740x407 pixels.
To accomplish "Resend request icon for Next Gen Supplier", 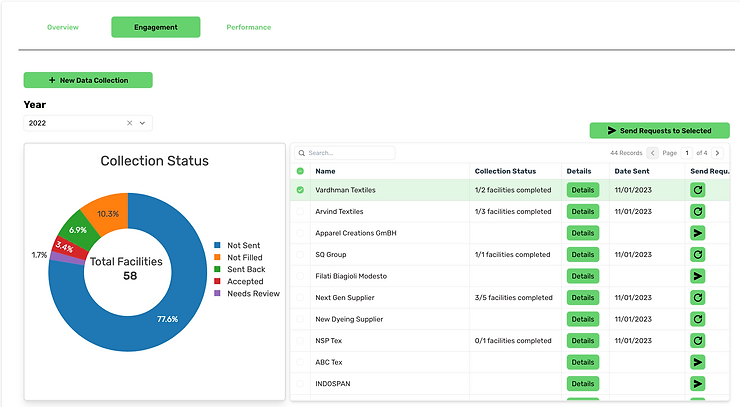I will point(698,297).
